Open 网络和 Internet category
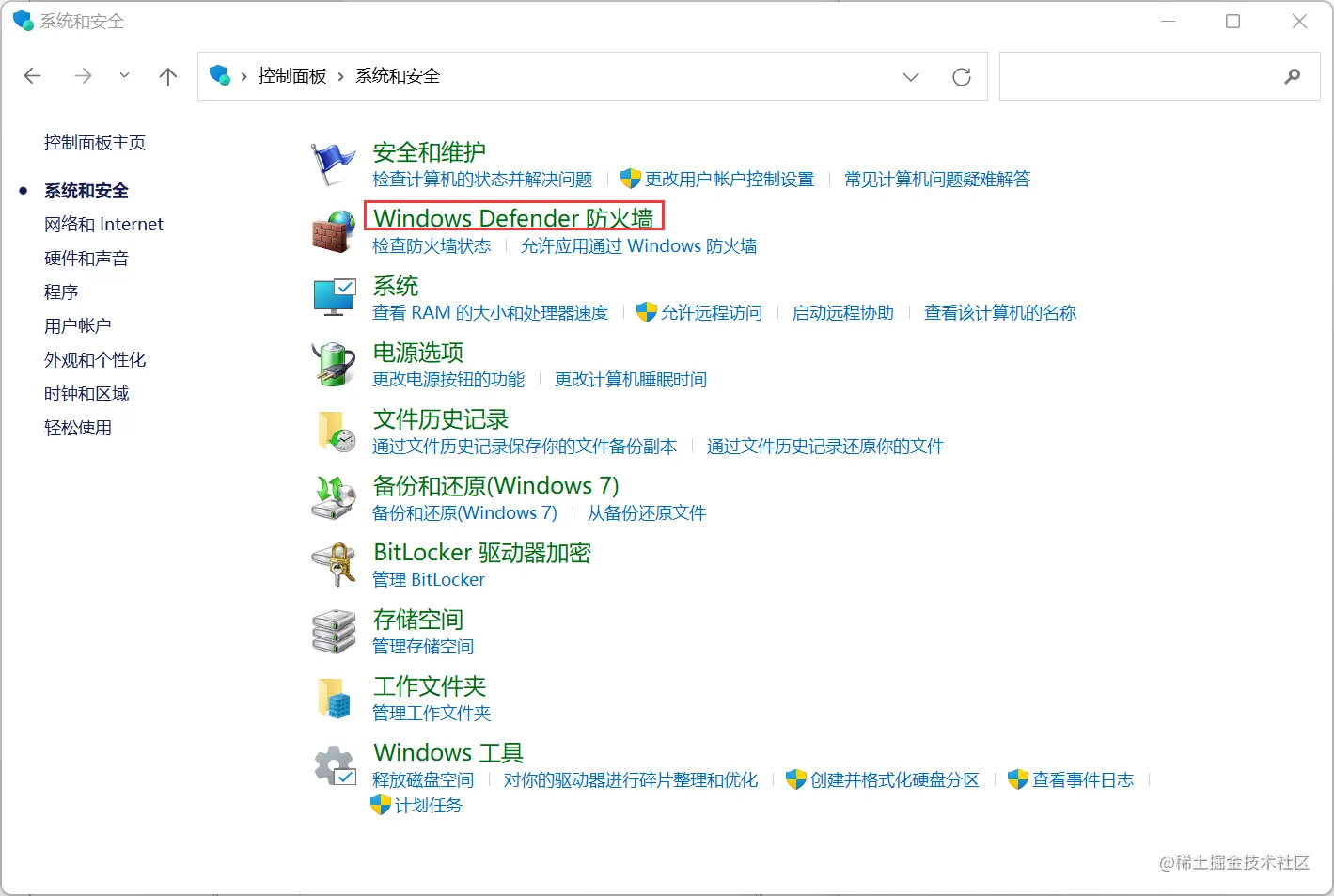 pyautogui.click(x=103, y=225)
